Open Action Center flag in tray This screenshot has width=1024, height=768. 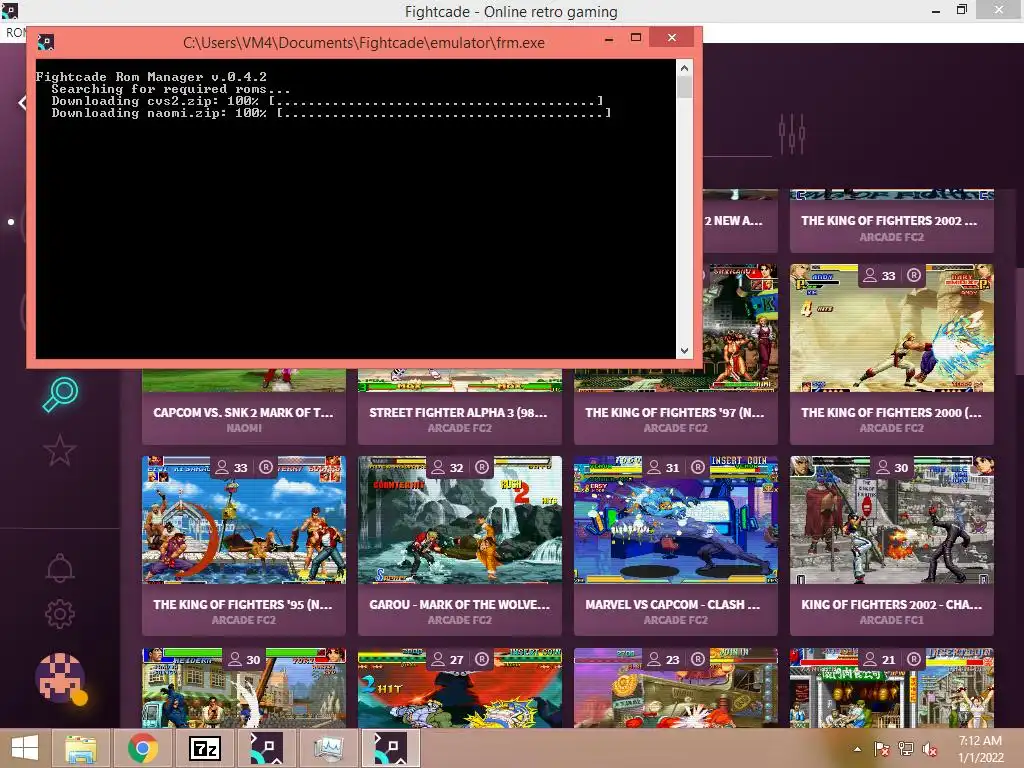882,749
